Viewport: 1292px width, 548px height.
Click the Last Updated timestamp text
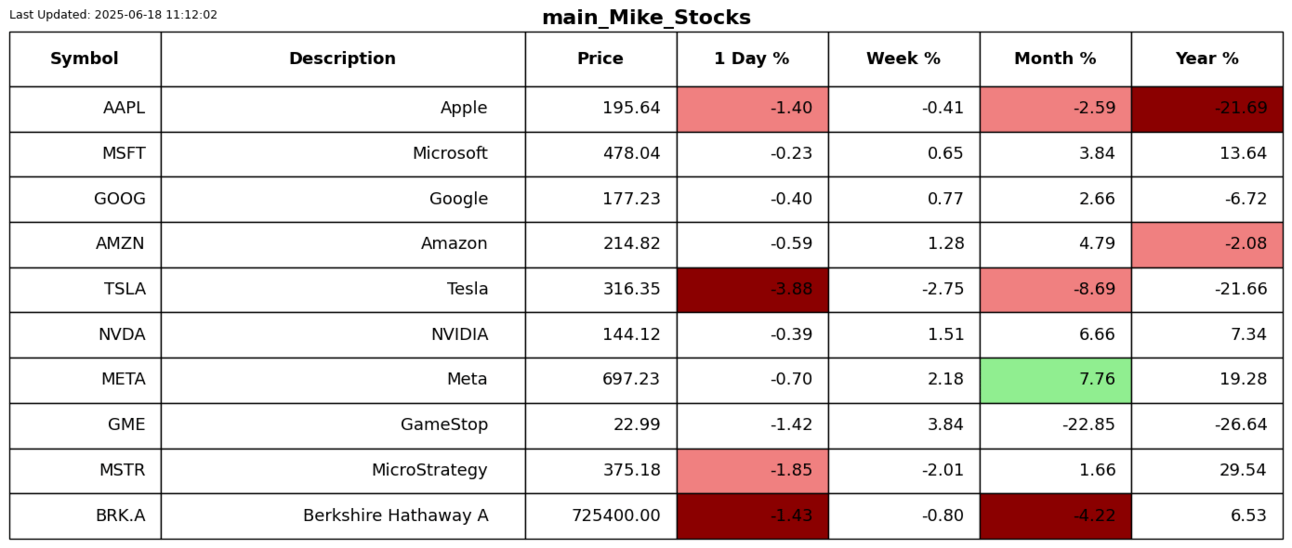(113, 15)
